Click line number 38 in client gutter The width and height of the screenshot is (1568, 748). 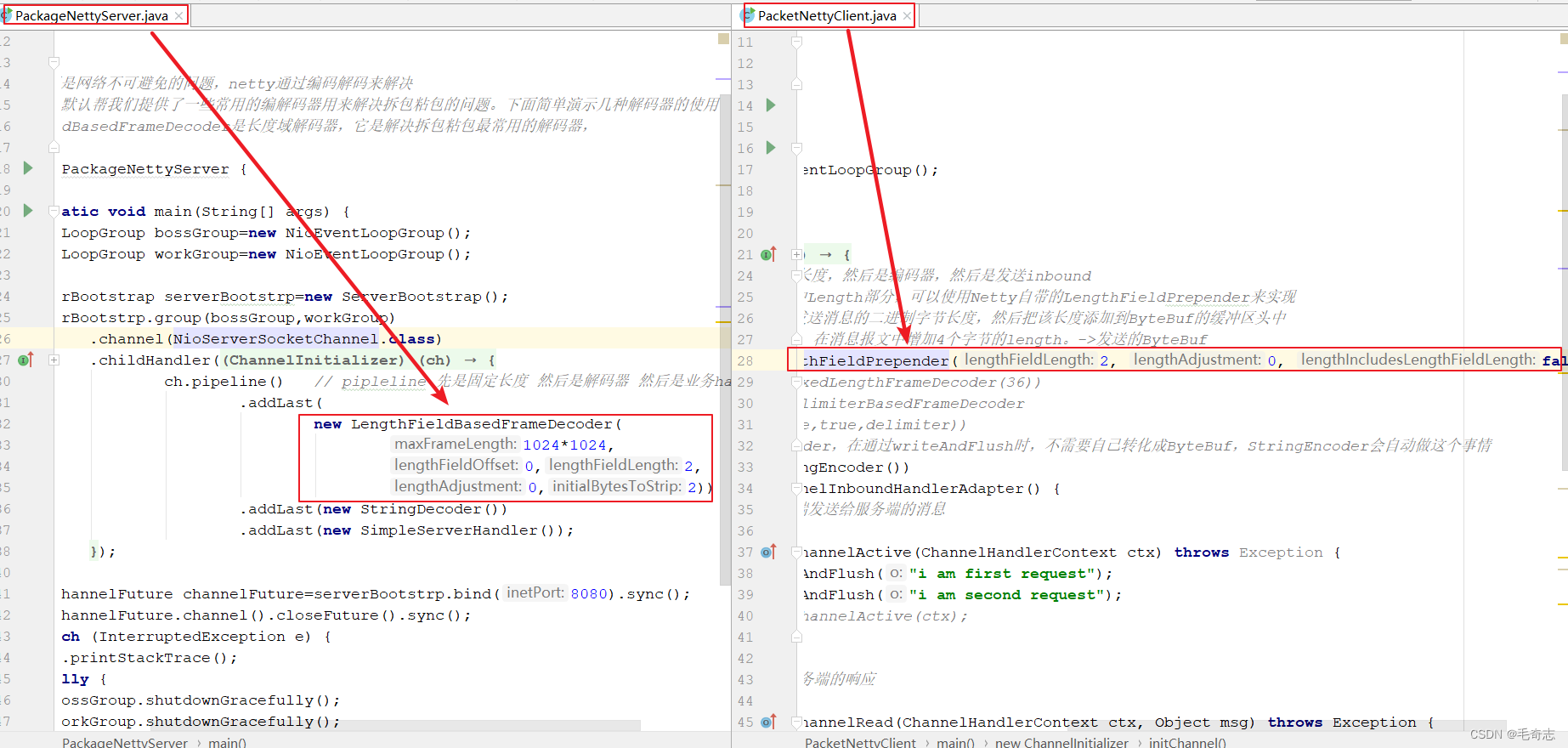(x=745, y=573)
